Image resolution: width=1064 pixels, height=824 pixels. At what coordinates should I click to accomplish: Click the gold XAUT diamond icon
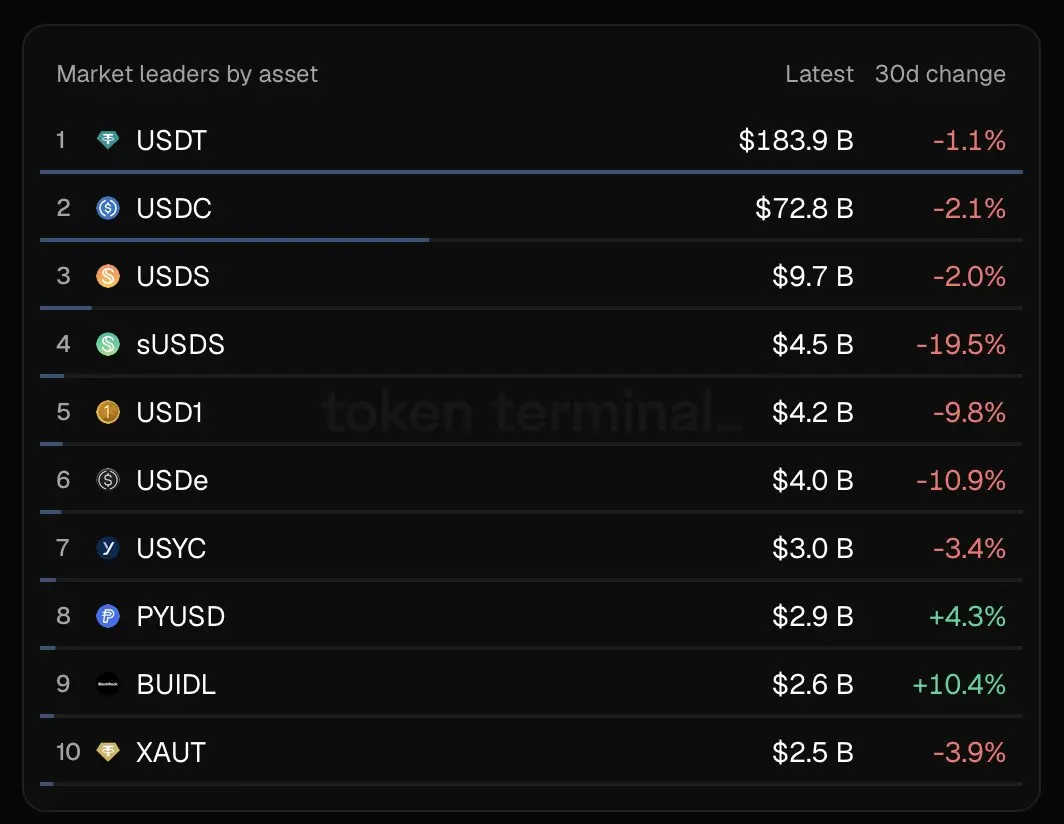[108, 751]
